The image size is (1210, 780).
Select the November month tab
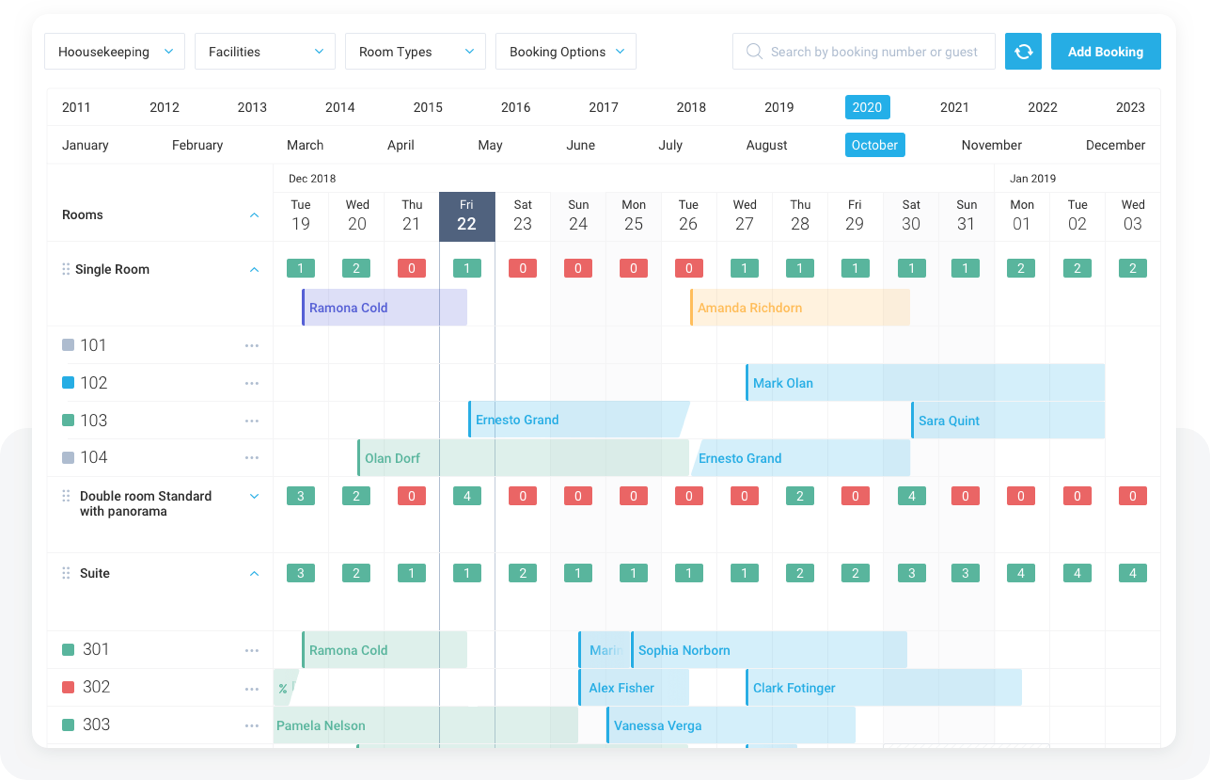coord(991,146)
